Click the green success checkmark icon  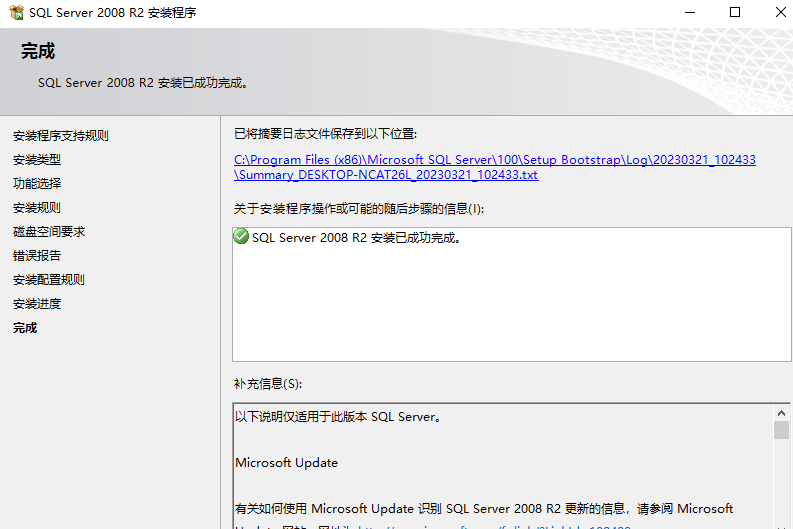[241, 236]
